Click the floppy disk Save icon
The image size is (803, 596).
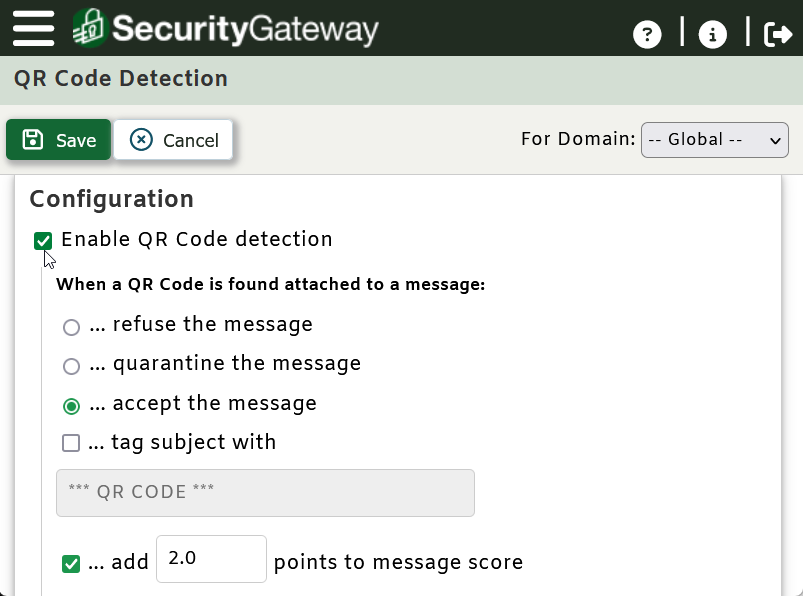pyautogui.click(x=33, y=140)
